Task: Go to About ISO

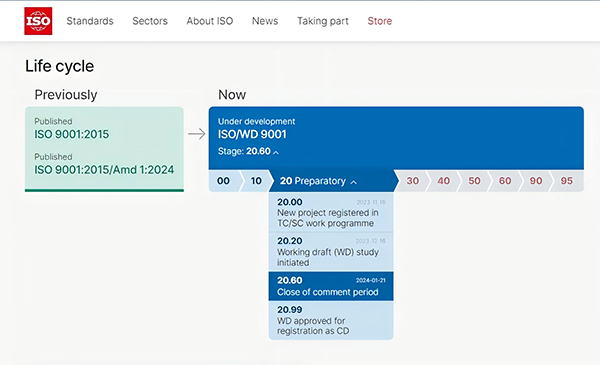Action: [x=210, y=21]
